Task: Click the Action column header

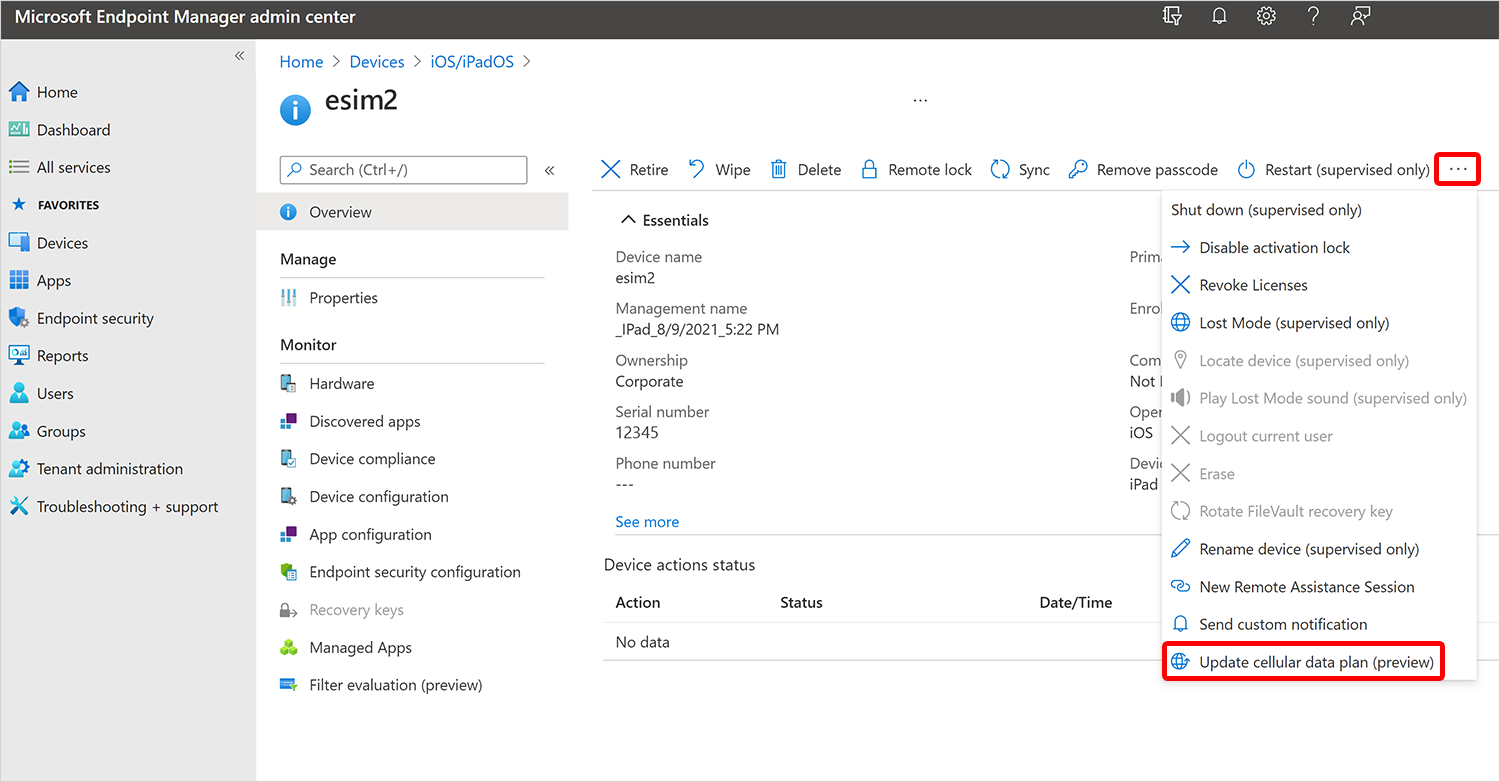Action: click(x=638, y=603)
